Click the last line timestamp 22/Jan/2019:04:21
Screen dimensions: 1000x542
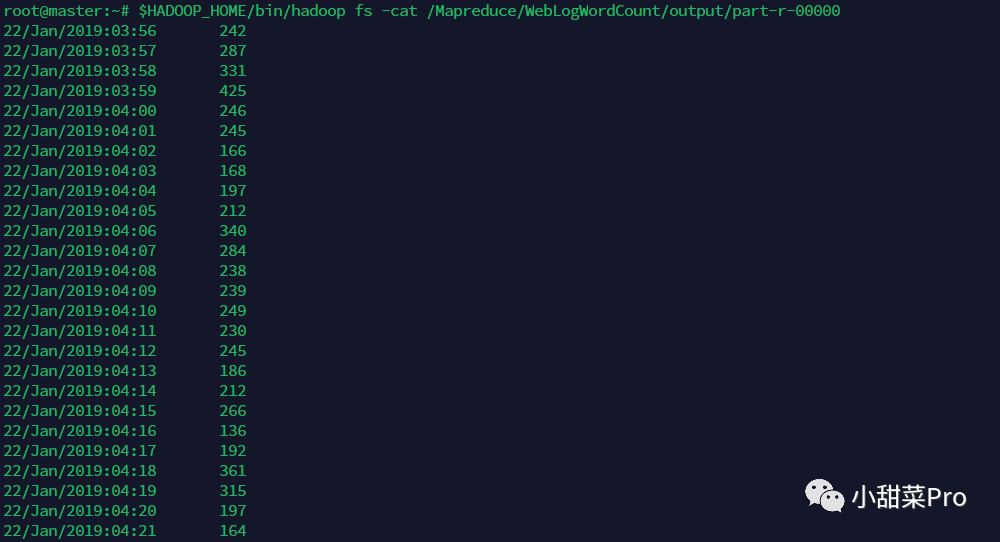pos(80,531)
